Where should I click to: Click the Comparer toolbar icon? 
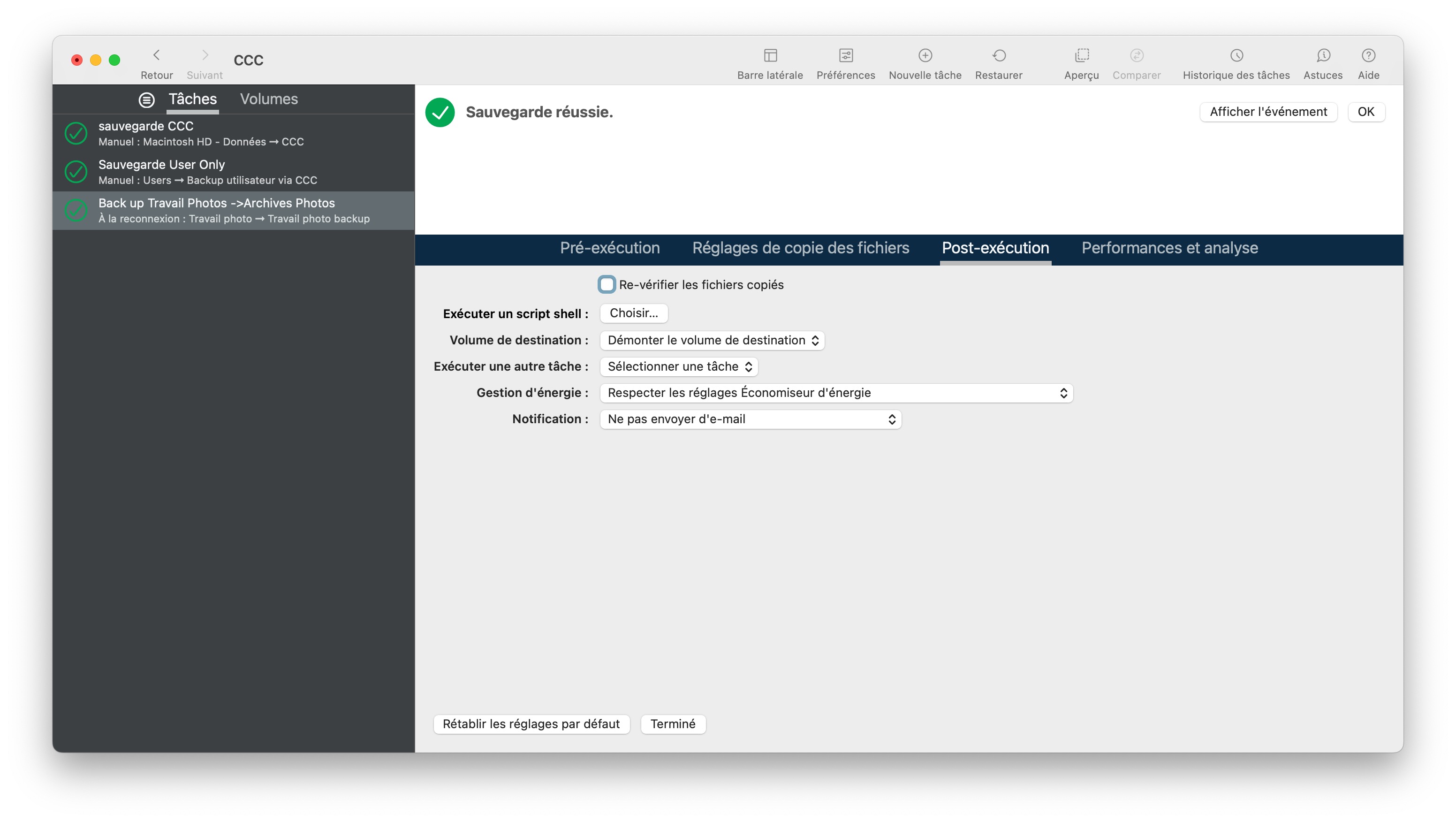coord(1136,55)
